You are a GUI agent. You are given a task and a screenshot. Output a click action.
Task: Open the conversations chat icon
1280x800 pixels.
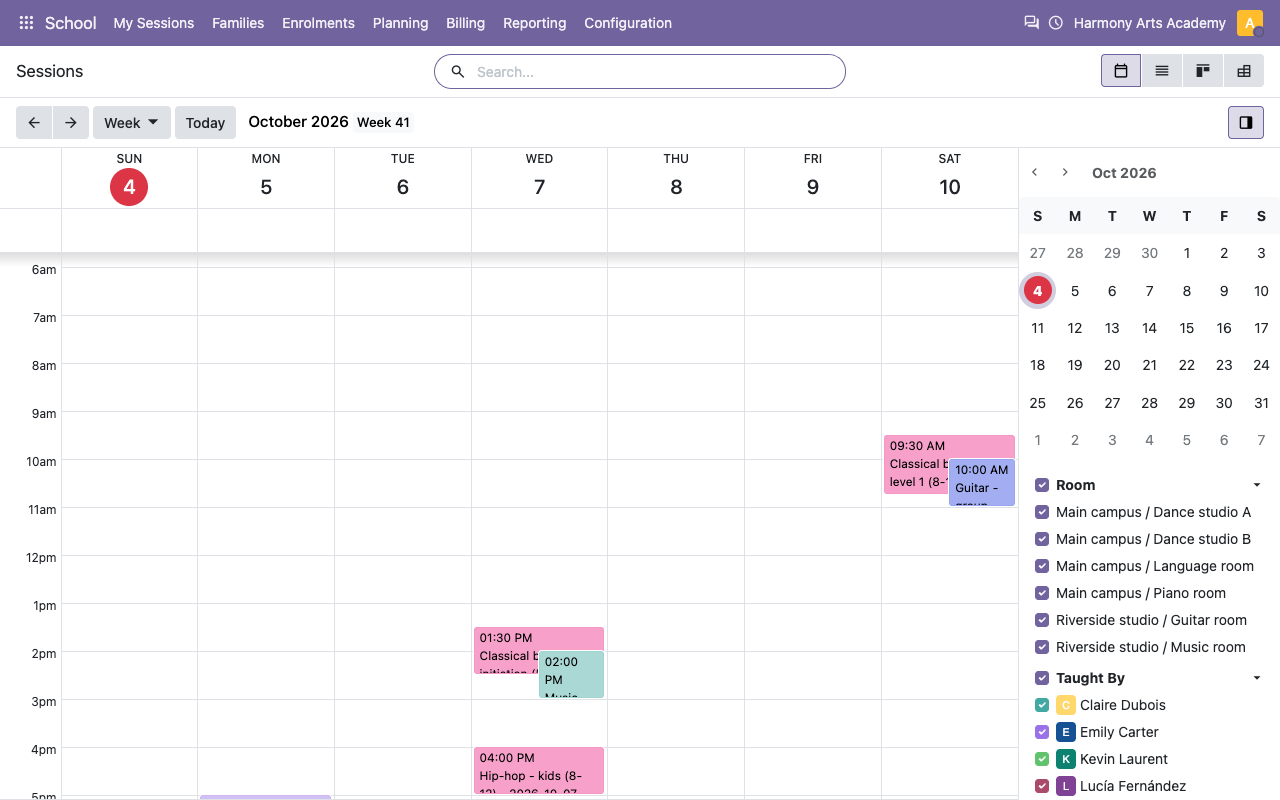1031,23
